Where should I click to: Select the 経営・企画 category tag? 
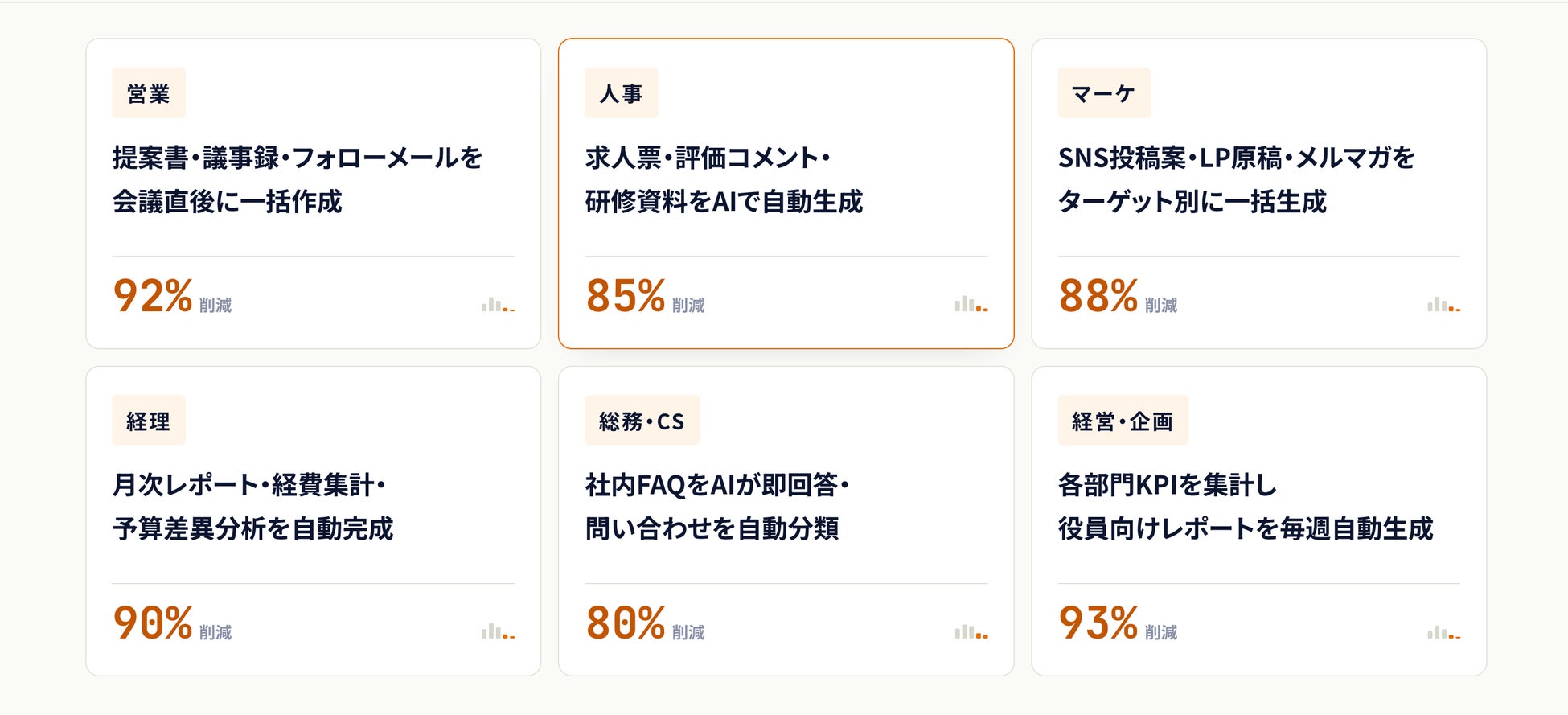[1123, 421]
